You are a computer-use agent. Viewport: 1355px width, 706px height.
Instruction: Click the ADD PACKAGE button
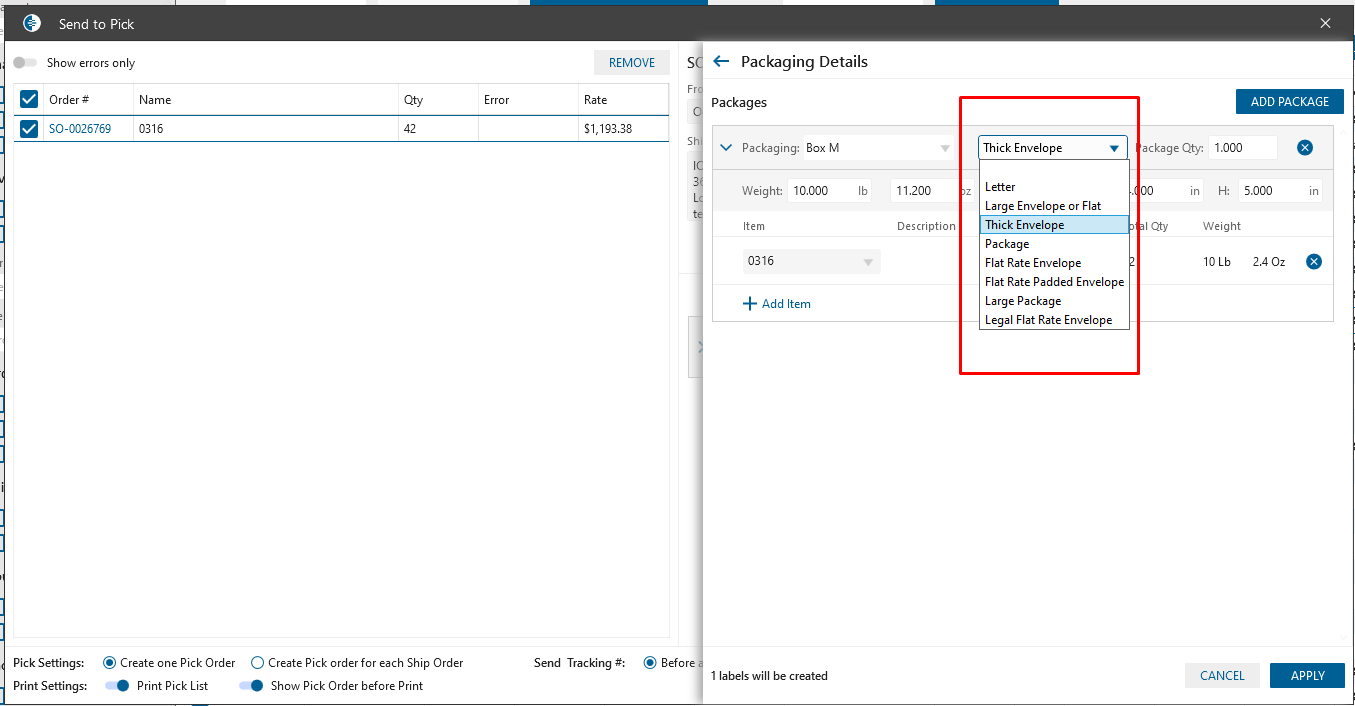pyautogui.click(x=1289, y=102)
